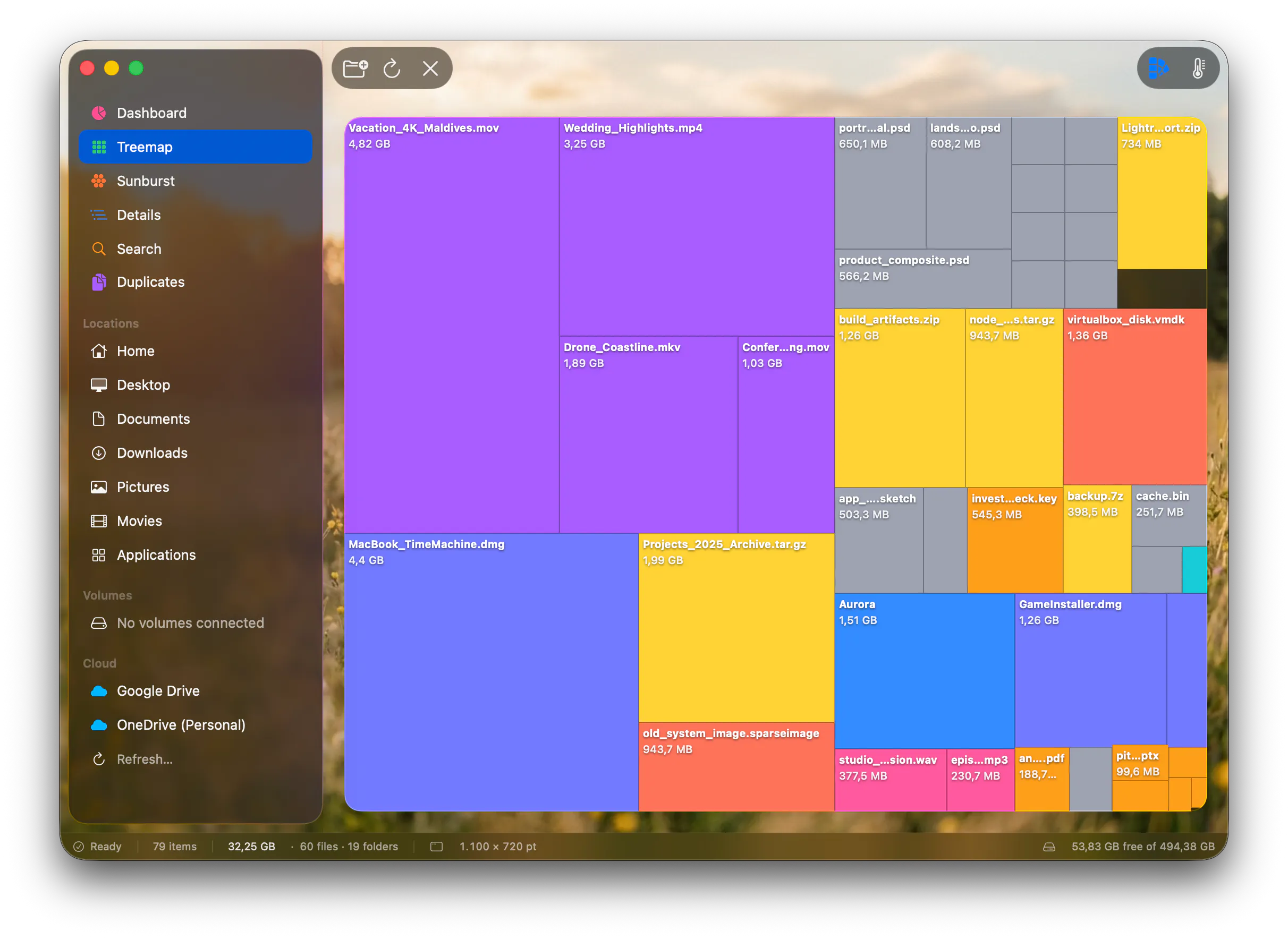
Task: Select the Aurora folder block
Action: click(925, 671)
